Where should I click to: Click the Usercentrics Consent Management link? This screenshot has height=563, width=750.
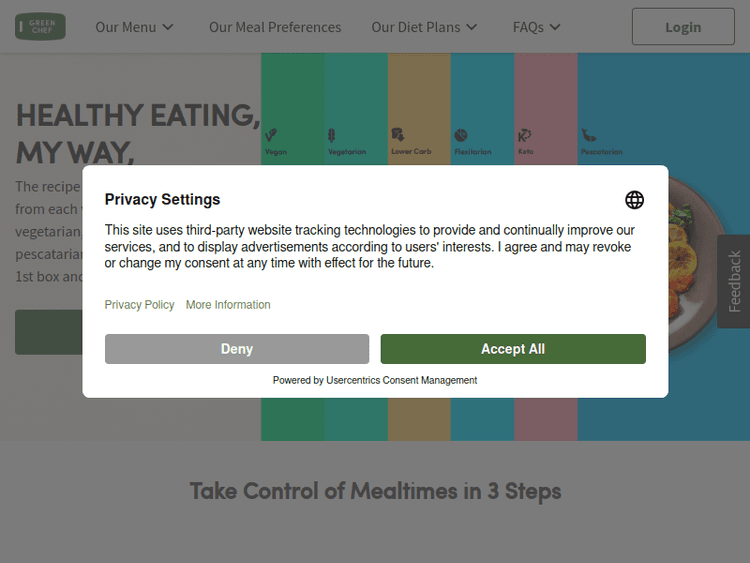coord(401,380)
